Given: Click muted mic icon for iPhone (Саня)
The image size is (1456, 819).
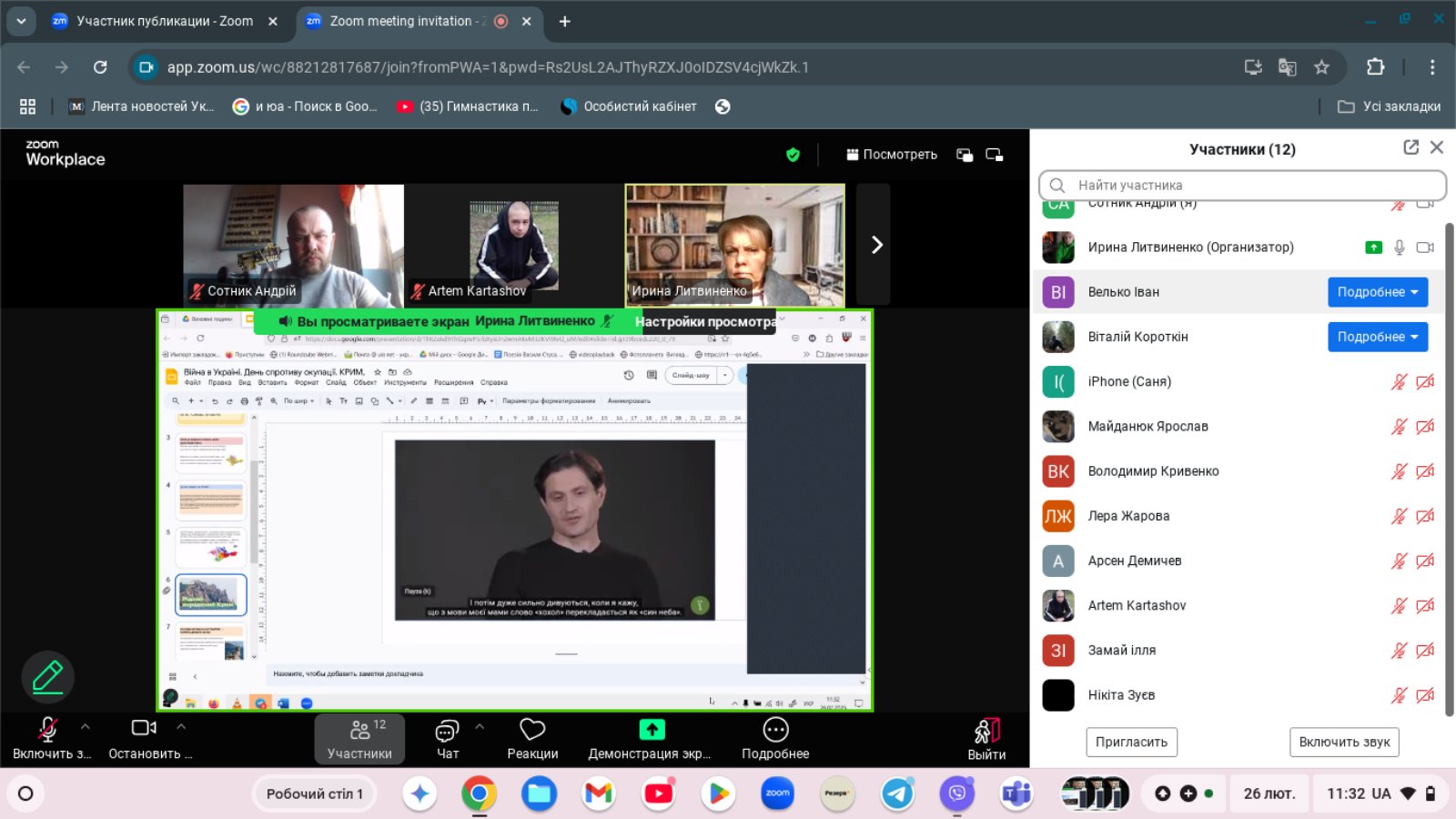Looking at the screenshot, I should 1400,381.
